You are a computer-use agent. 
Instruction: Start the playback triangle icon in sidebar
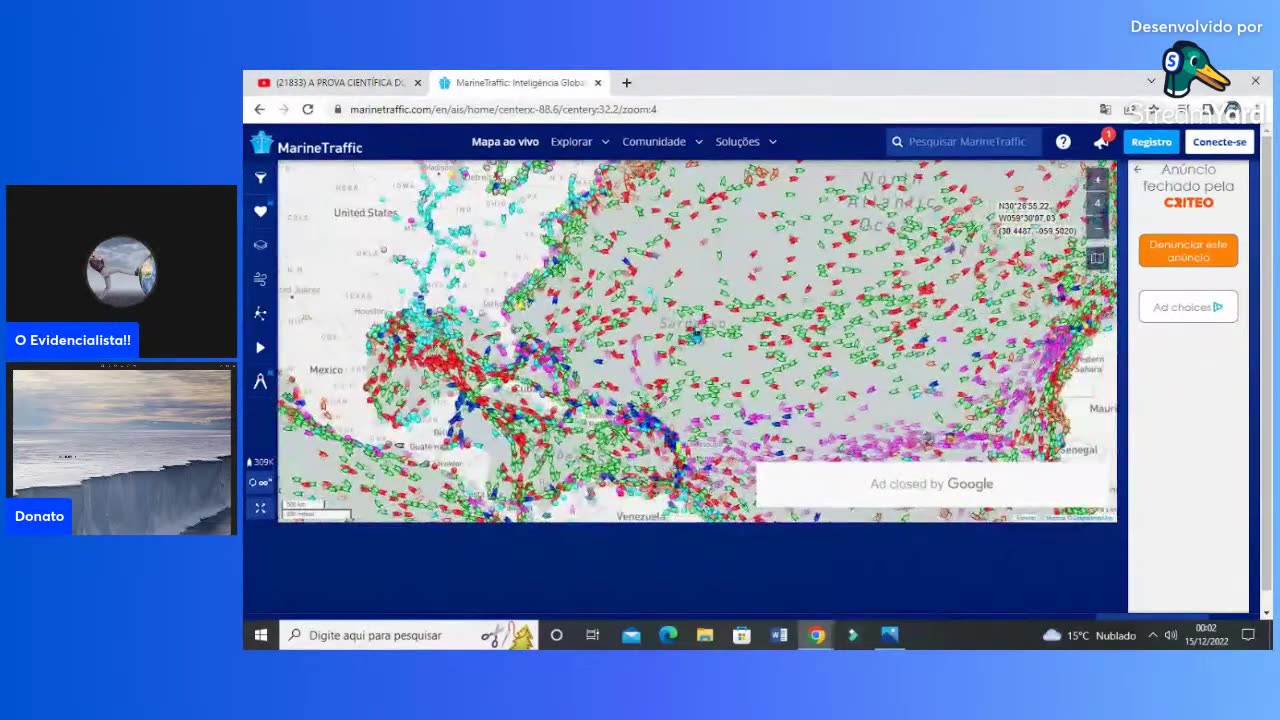[x=260, y=347]
